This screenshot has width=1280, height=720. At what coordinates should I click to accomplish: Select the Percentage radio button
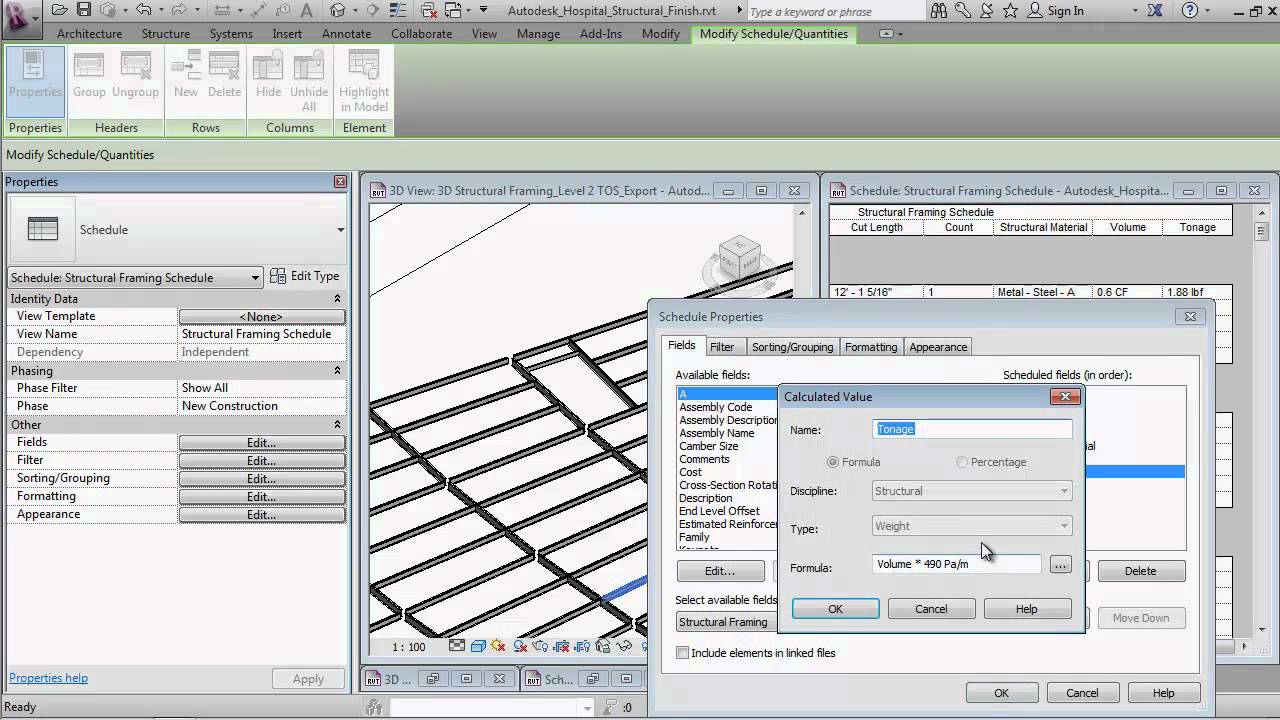(962, 462)
